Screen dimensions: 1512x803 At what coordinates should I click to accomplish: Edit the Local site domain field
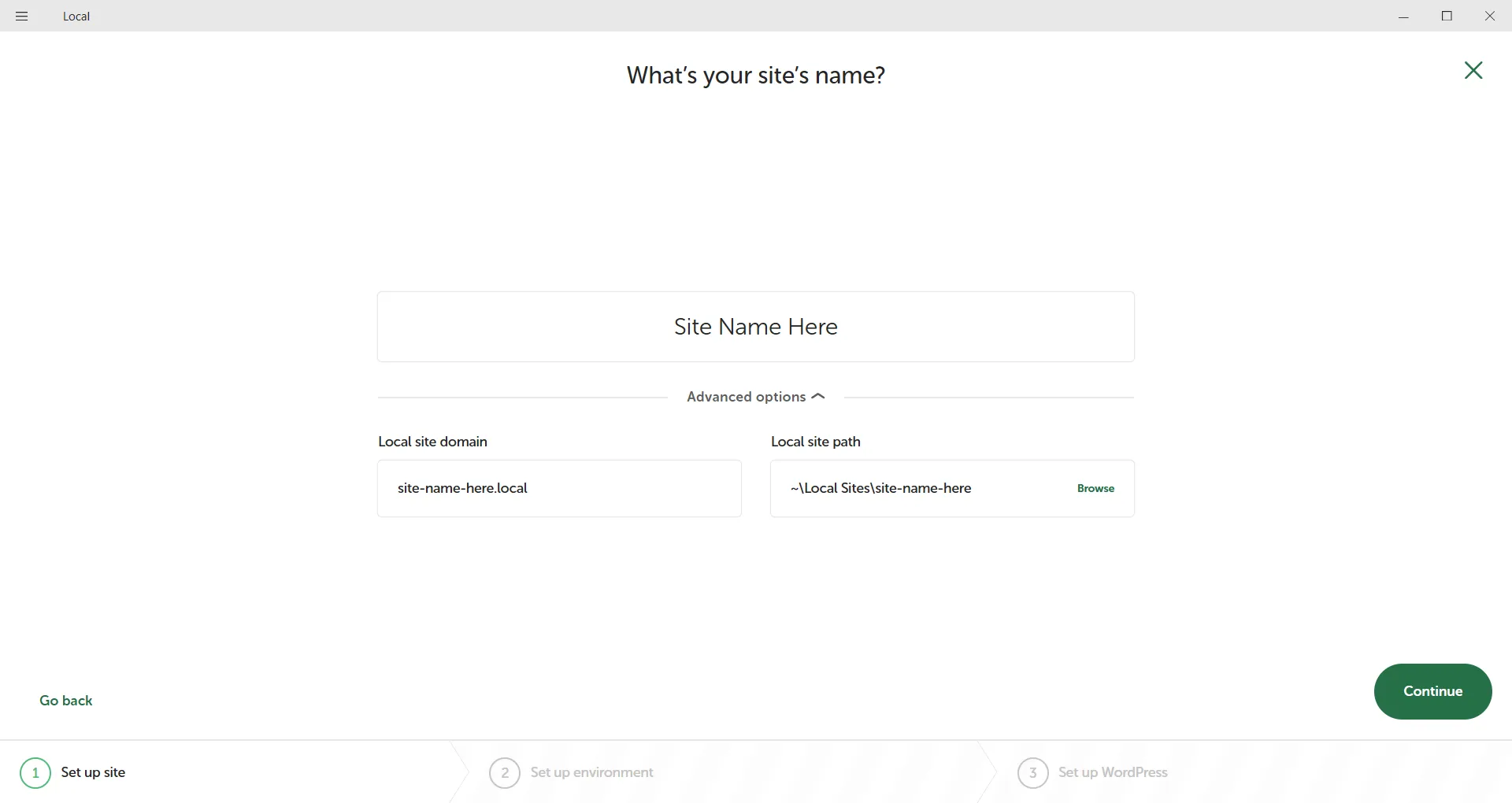[559, 488]
